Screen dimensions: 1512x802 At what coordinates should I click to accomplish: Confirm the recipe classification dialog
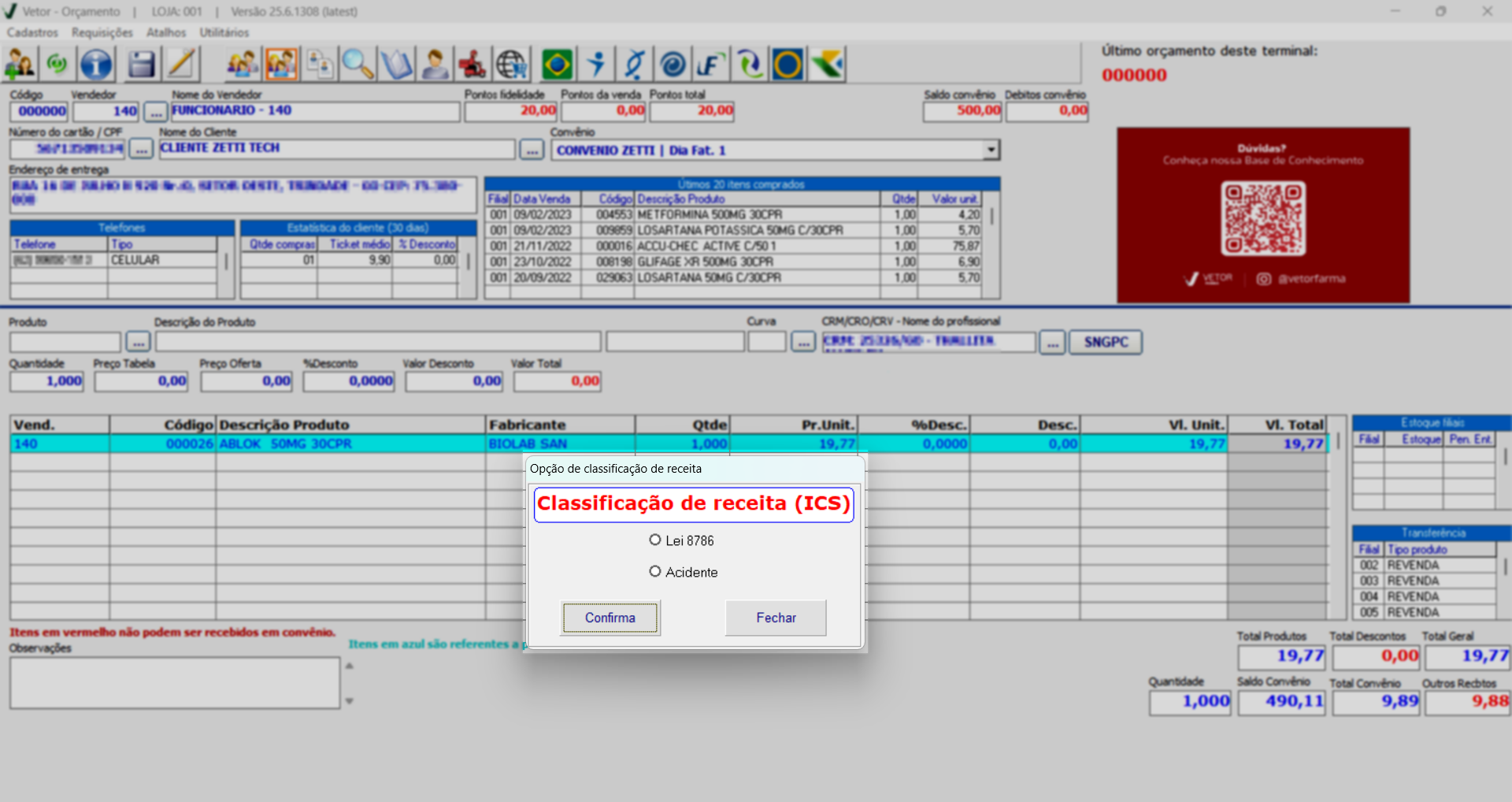point(610,618)
